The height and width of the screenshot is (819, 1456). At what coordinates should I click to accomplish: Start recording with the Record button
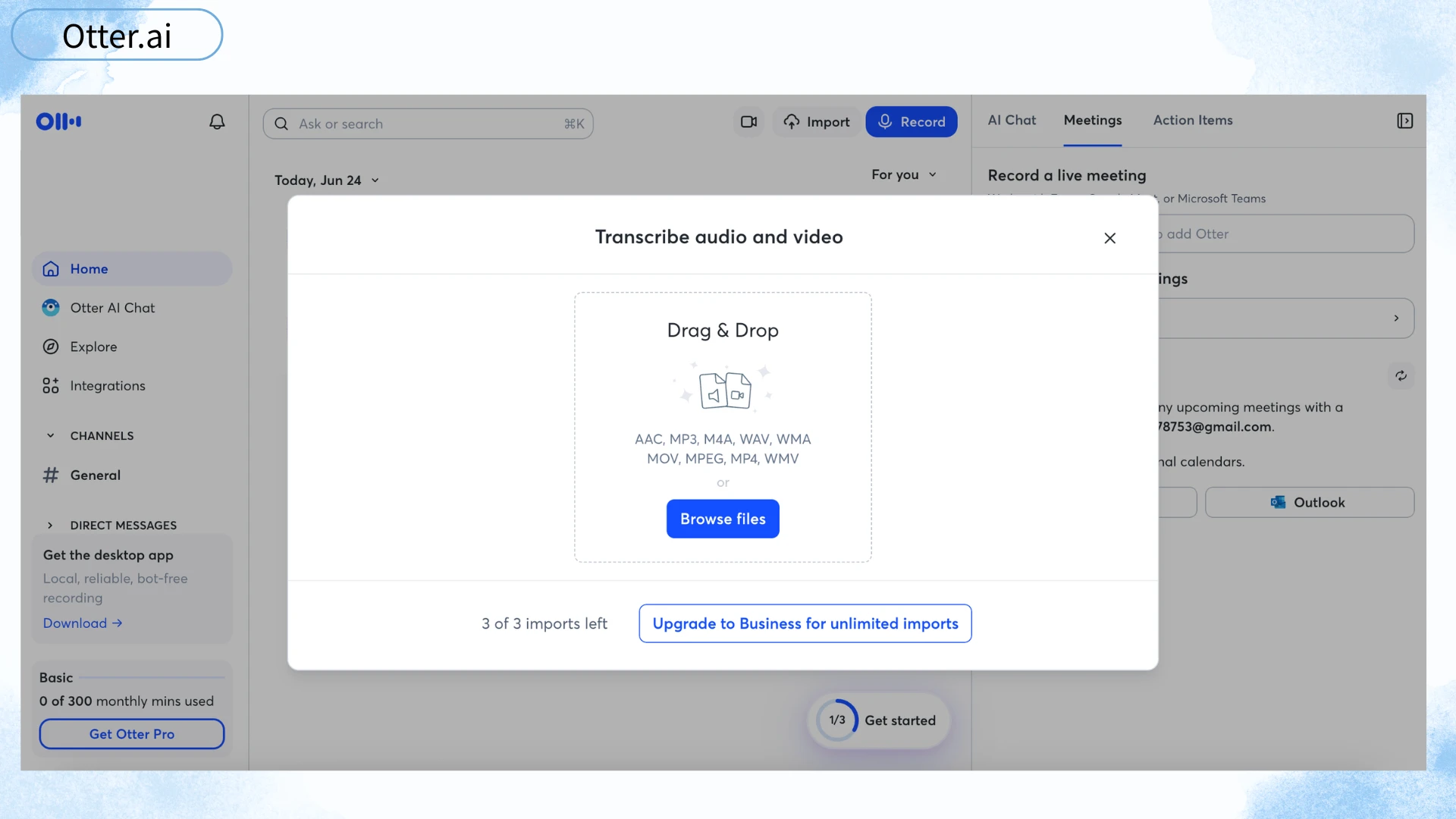(x=911, y=122)
